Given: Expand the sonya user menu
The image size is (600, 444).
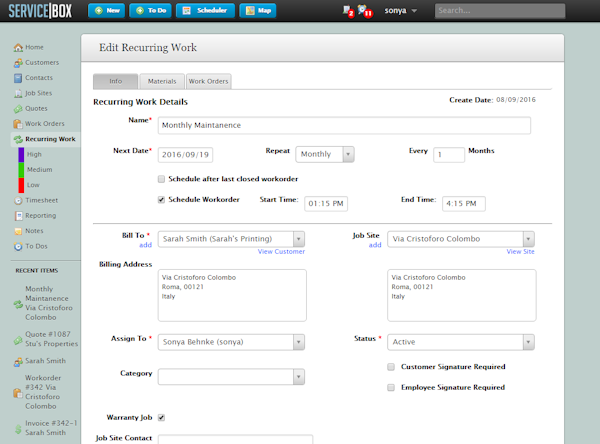Looking at the screenshot, I should point(400,11).
